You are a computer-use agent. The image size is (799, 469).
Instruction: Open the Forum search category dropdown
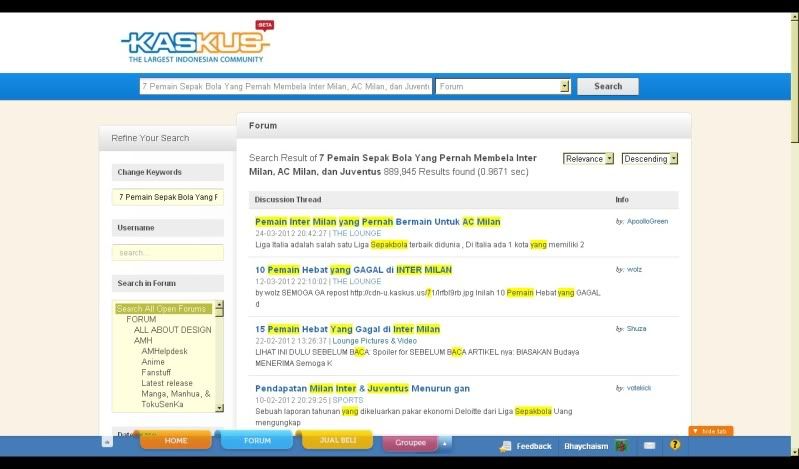pyautogui.click(x=502, y=87)
